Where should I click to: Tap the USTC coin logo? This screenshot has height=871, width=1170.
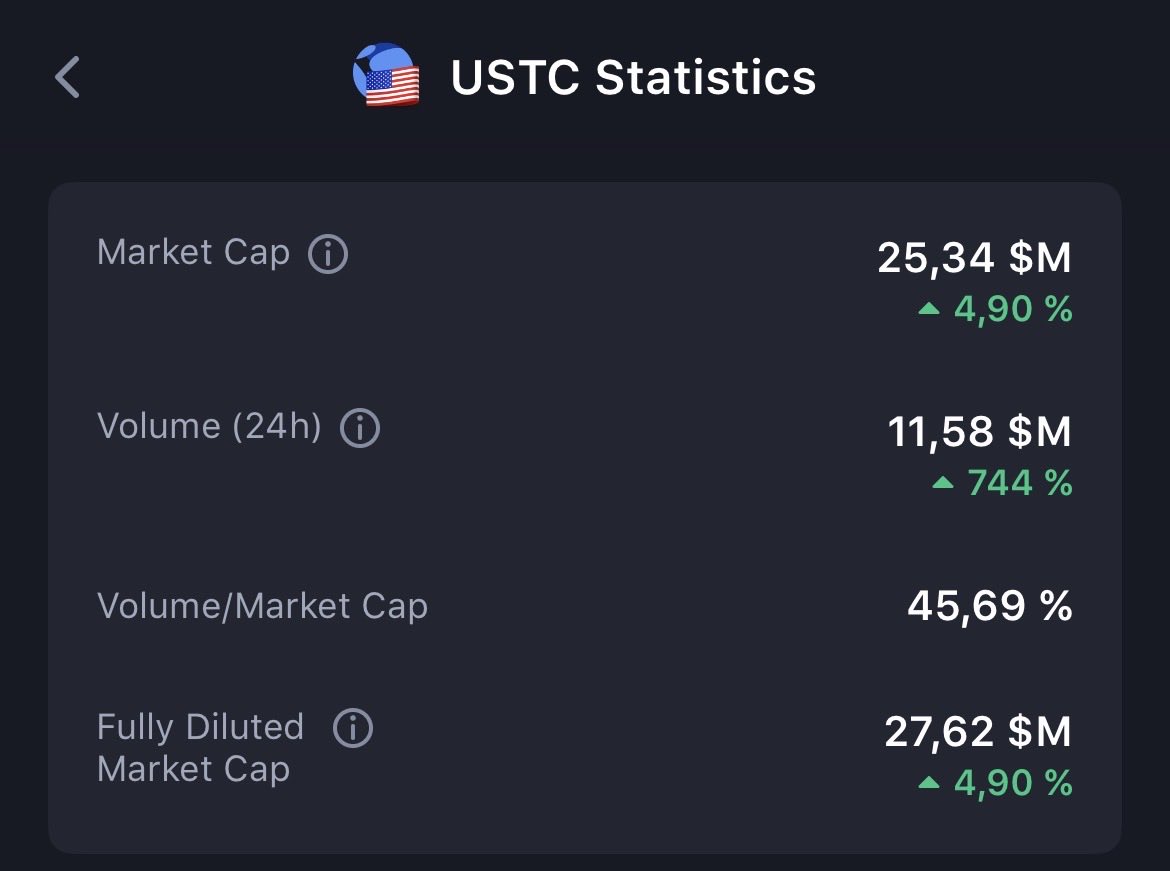tap(387, 75)
